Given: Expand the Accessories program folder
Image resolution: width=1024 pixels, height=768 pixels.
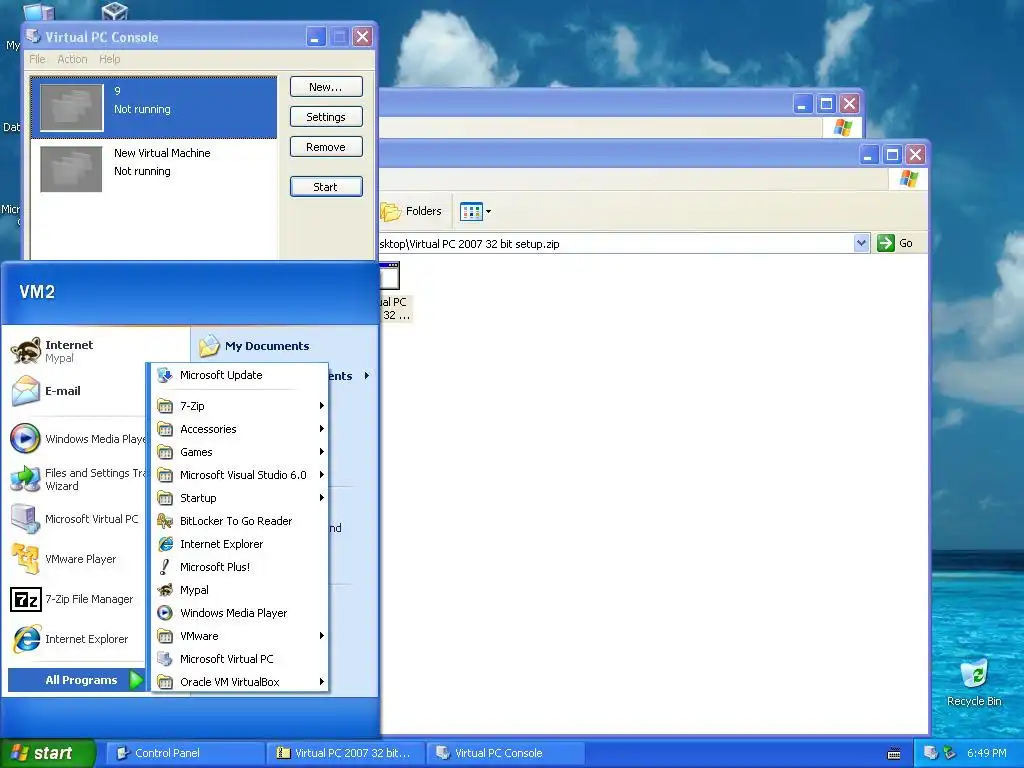Looking at the screenshot, I should click(240, 429).
